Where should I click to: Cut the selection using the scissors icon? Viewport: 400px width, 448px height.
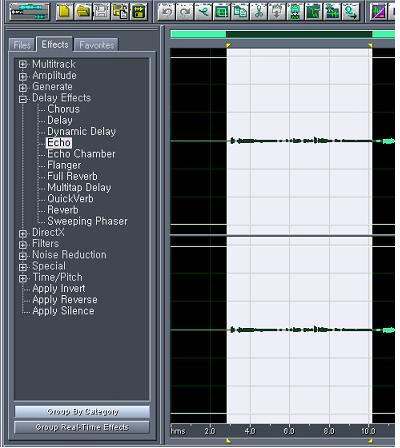(x=258, y=12)
